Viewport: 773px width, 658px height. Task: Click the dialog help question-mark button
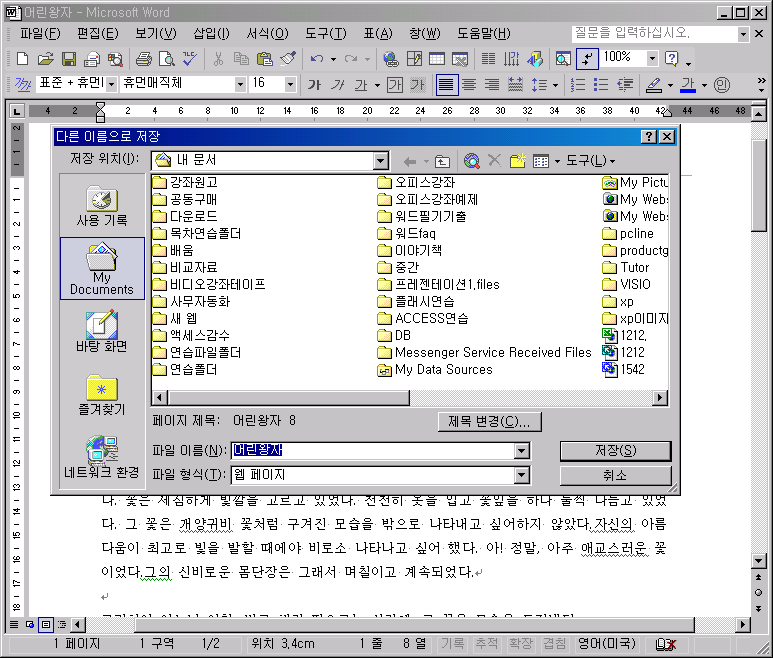tap(649, 137)
